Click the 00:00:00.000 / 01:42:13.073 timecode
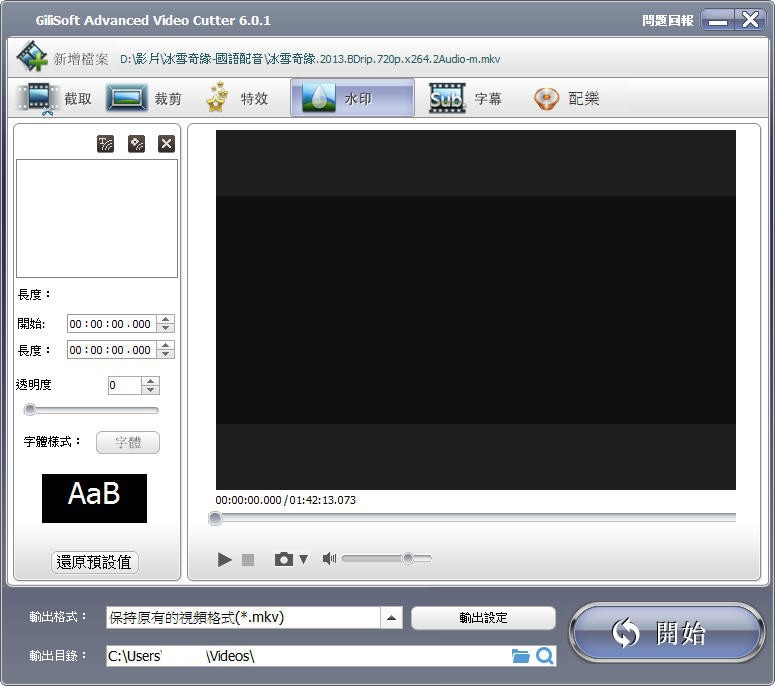 coord(285,500)
